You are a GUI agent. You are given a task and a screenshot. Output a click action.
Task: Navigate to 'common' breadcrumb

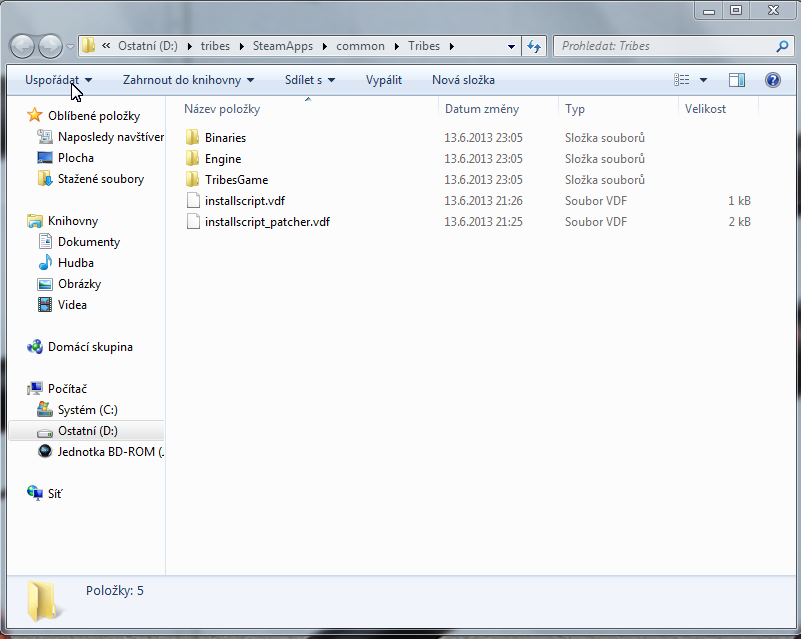tap(360, 46)
